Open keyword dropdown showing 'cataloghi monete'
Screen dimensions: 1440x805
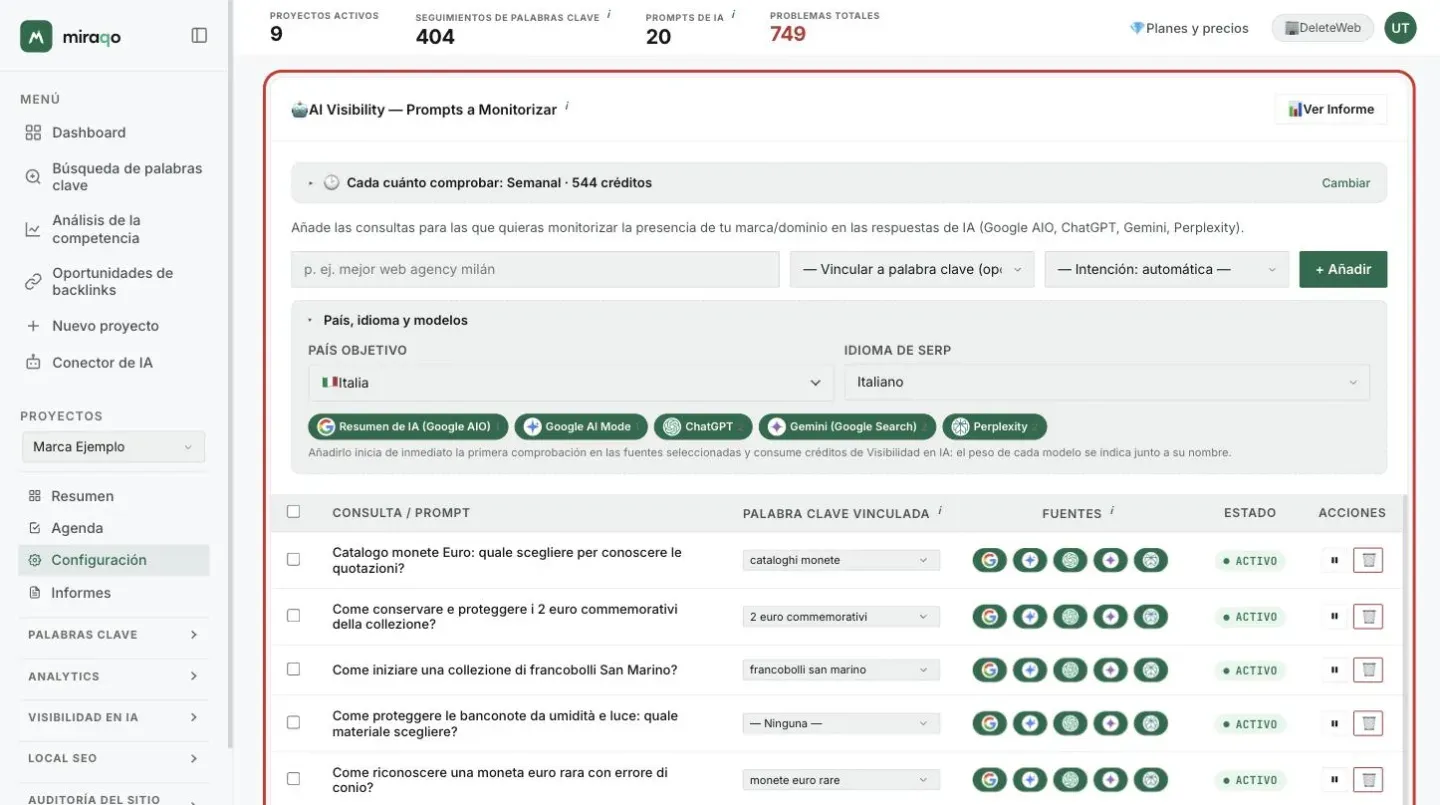click(841, 560)
